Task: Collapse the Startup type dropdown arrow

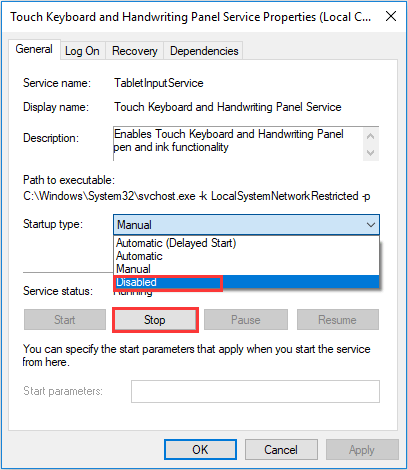Action: [x=371, y=225]
